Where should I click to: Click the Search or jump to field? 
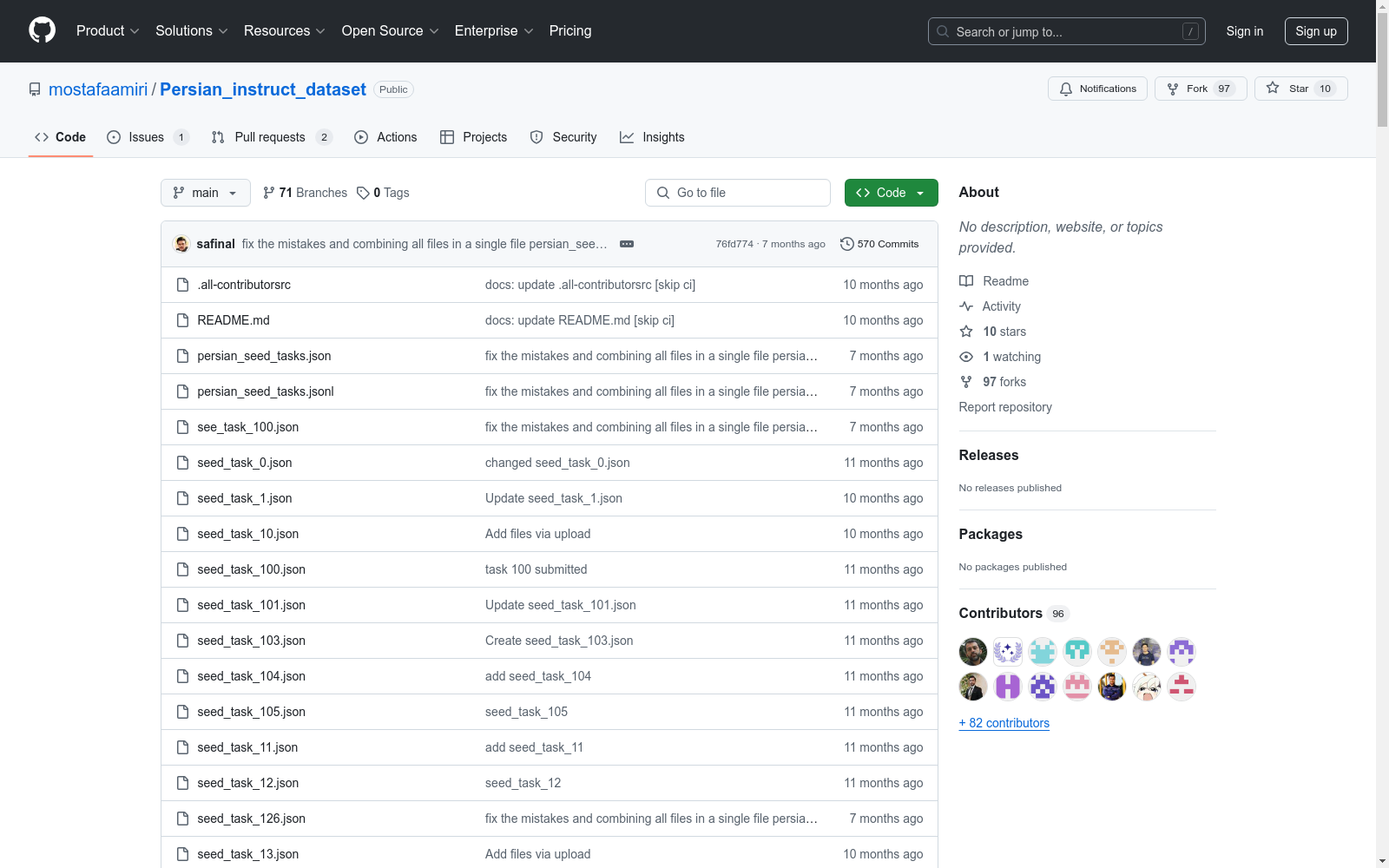click(1067, 31)
